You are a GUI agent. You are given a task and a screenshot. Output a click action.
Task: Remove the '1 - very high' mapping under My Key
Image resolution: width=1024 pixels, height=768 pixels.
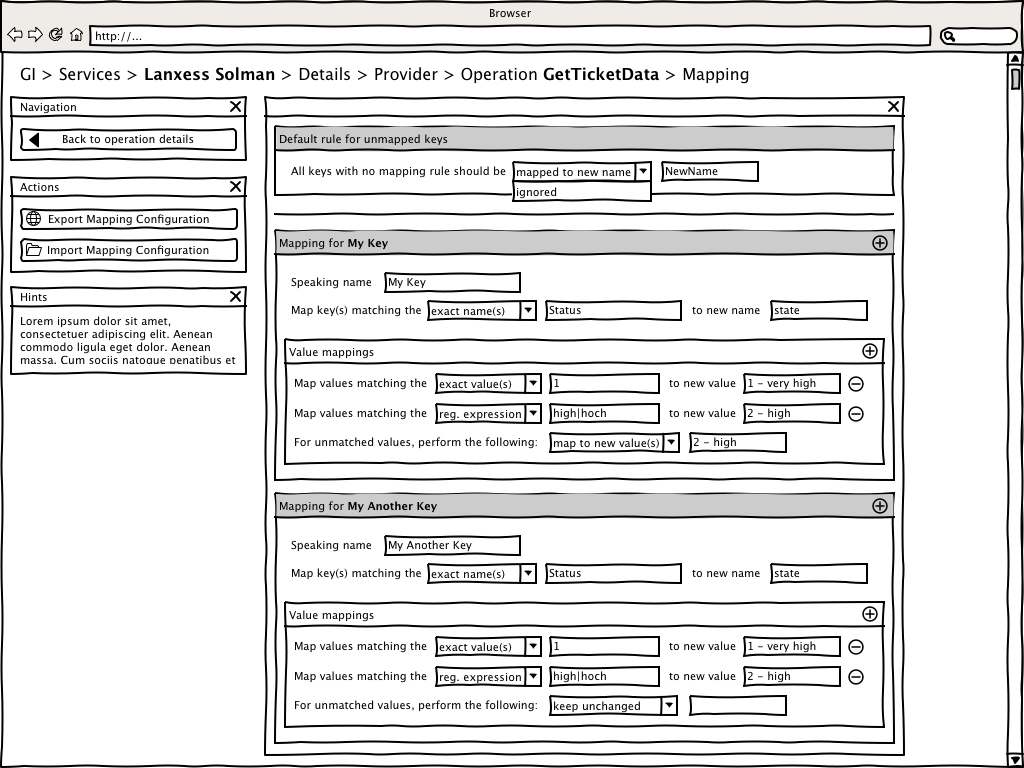point(856,384)
